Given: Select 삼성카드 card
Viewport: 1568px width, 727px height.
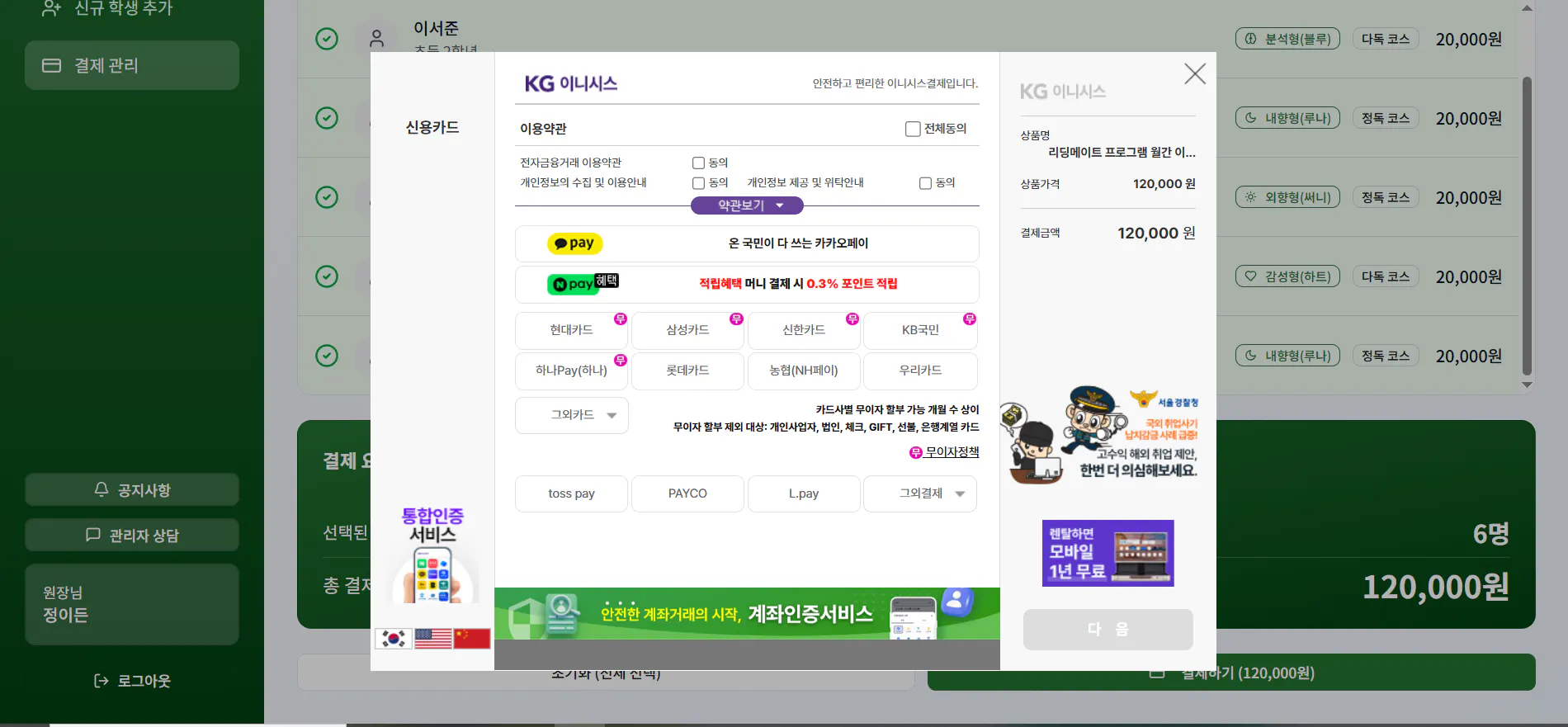Looking at the screenshot, I should [687, 330].
